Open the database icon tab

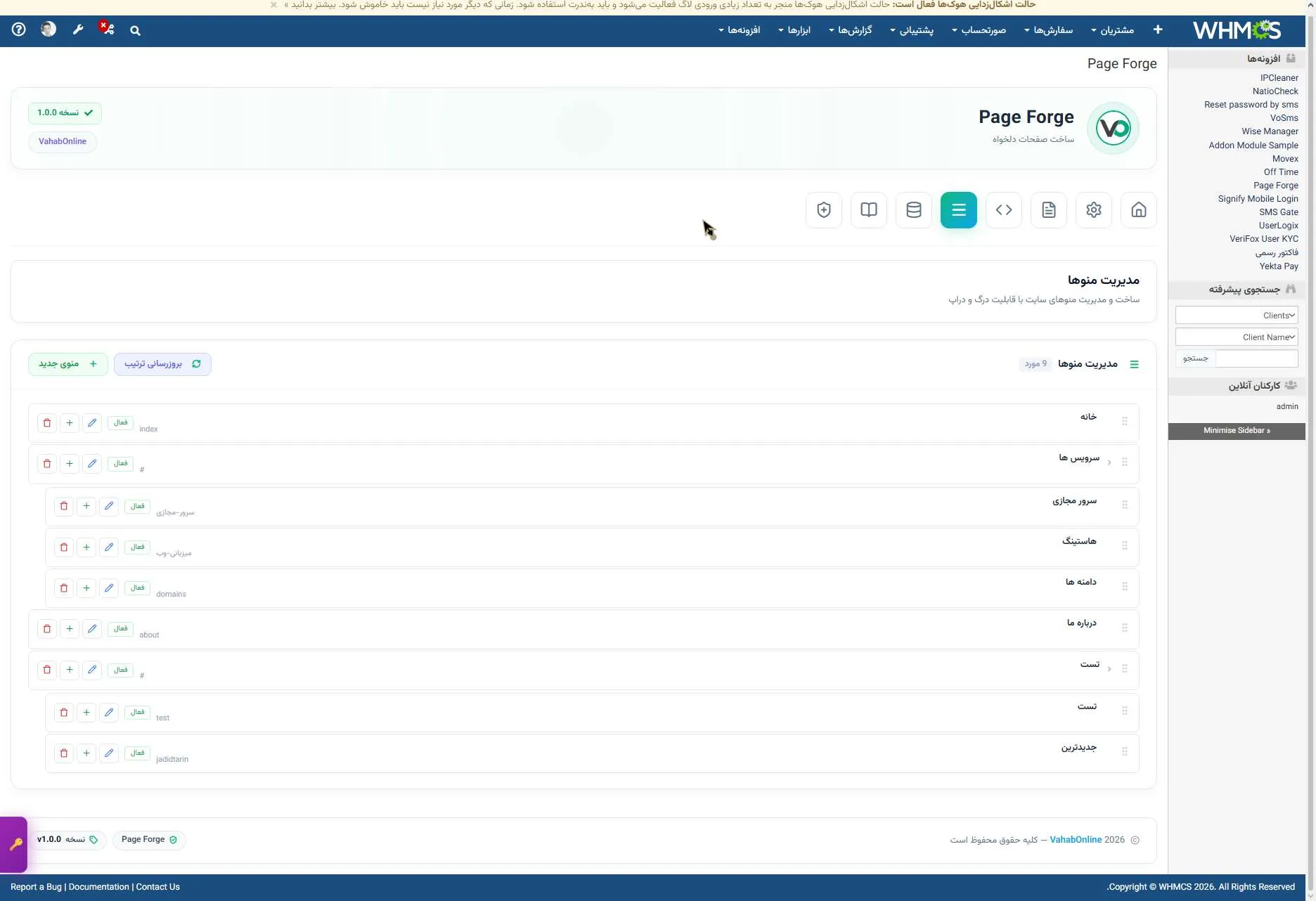pos(914,209)
